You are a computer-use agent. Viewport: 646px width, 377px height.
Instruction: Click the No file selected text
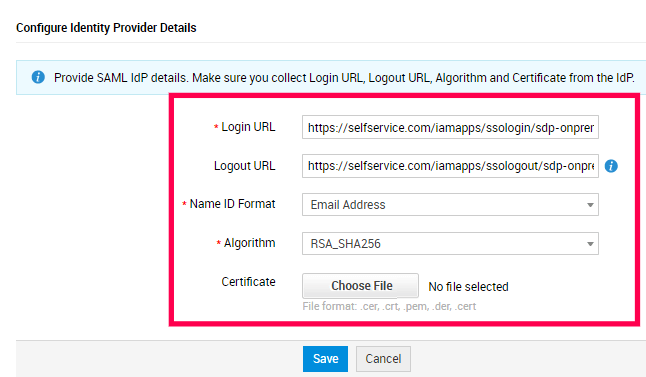[x=468, y=287]
